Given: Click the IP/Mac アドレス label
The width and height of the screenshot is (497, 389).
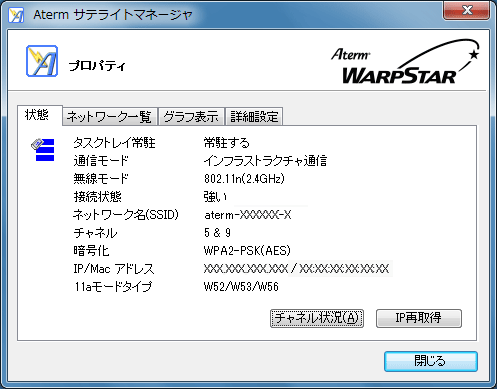Looking at the screenshot, I should pos(114,269).
